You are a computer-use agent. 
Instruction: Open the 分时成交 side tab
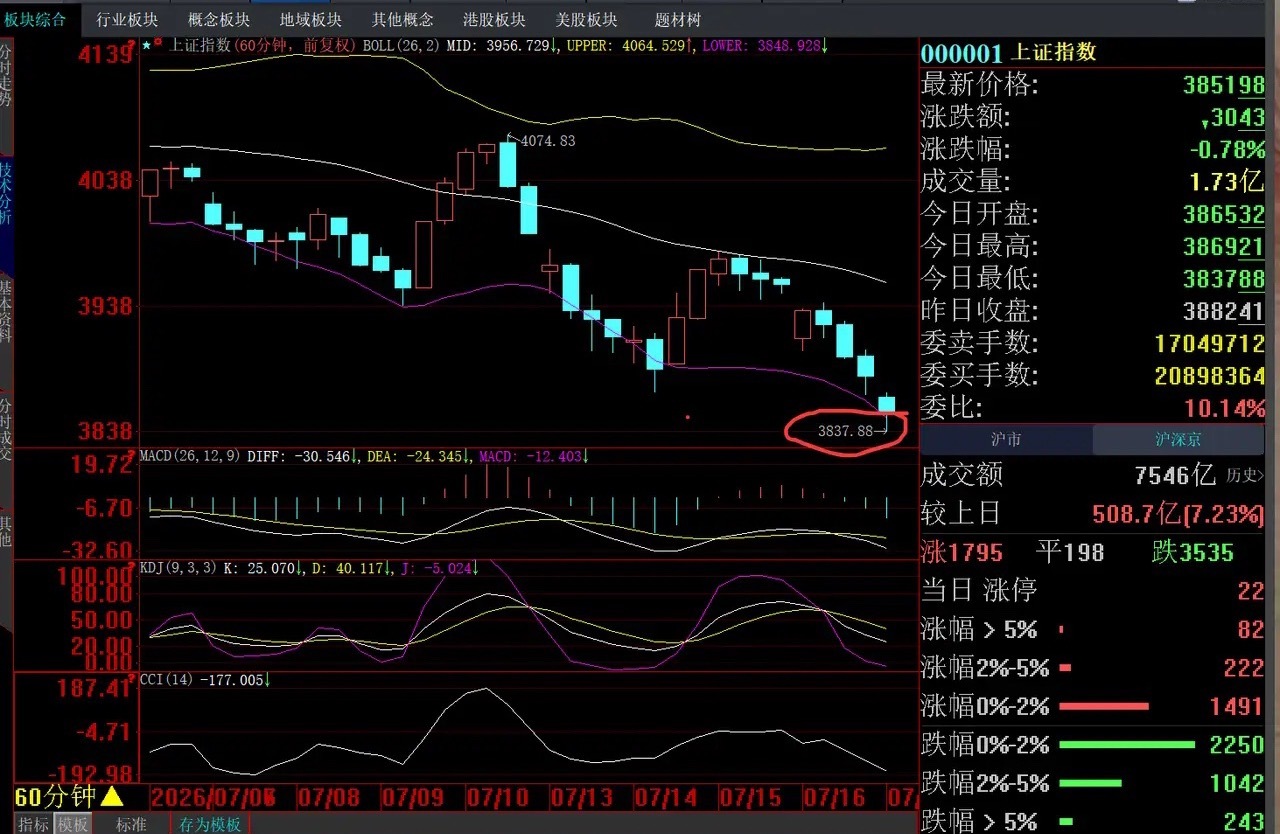6,430
